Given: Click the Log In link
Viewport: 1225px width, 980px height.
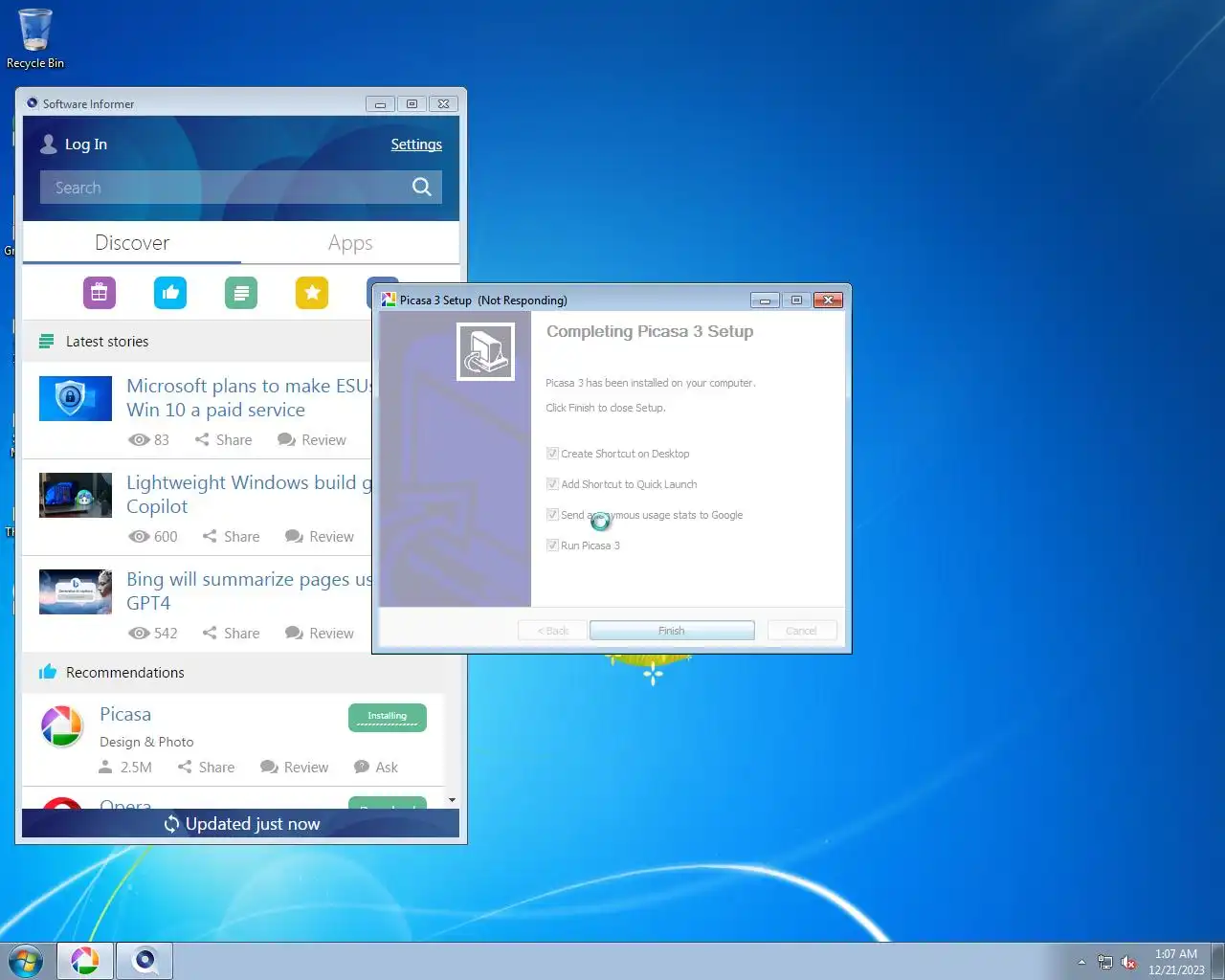Looking at the screenshot, I should pyautogui.click(x=86, y=145).
